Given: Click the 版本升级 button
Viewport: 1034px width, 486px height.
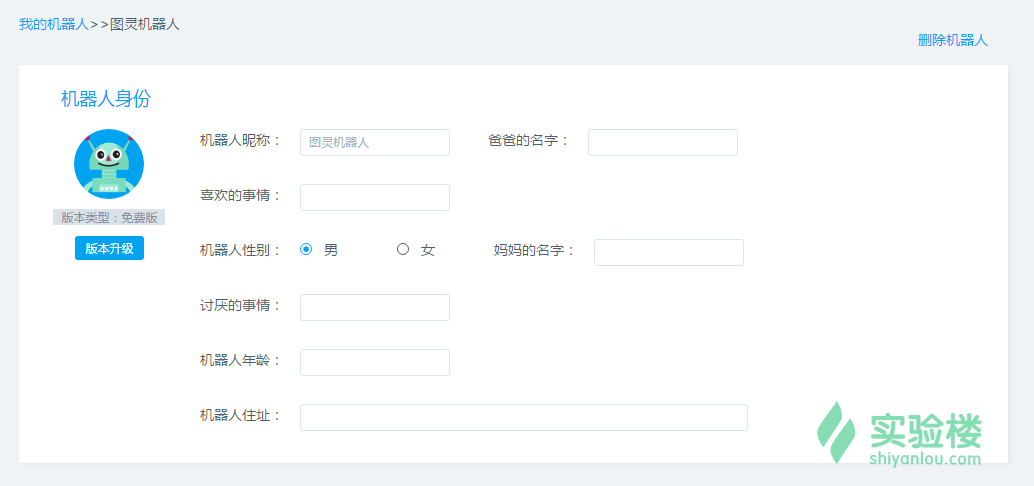Looking at the screenshot, I should pos(109,249).
